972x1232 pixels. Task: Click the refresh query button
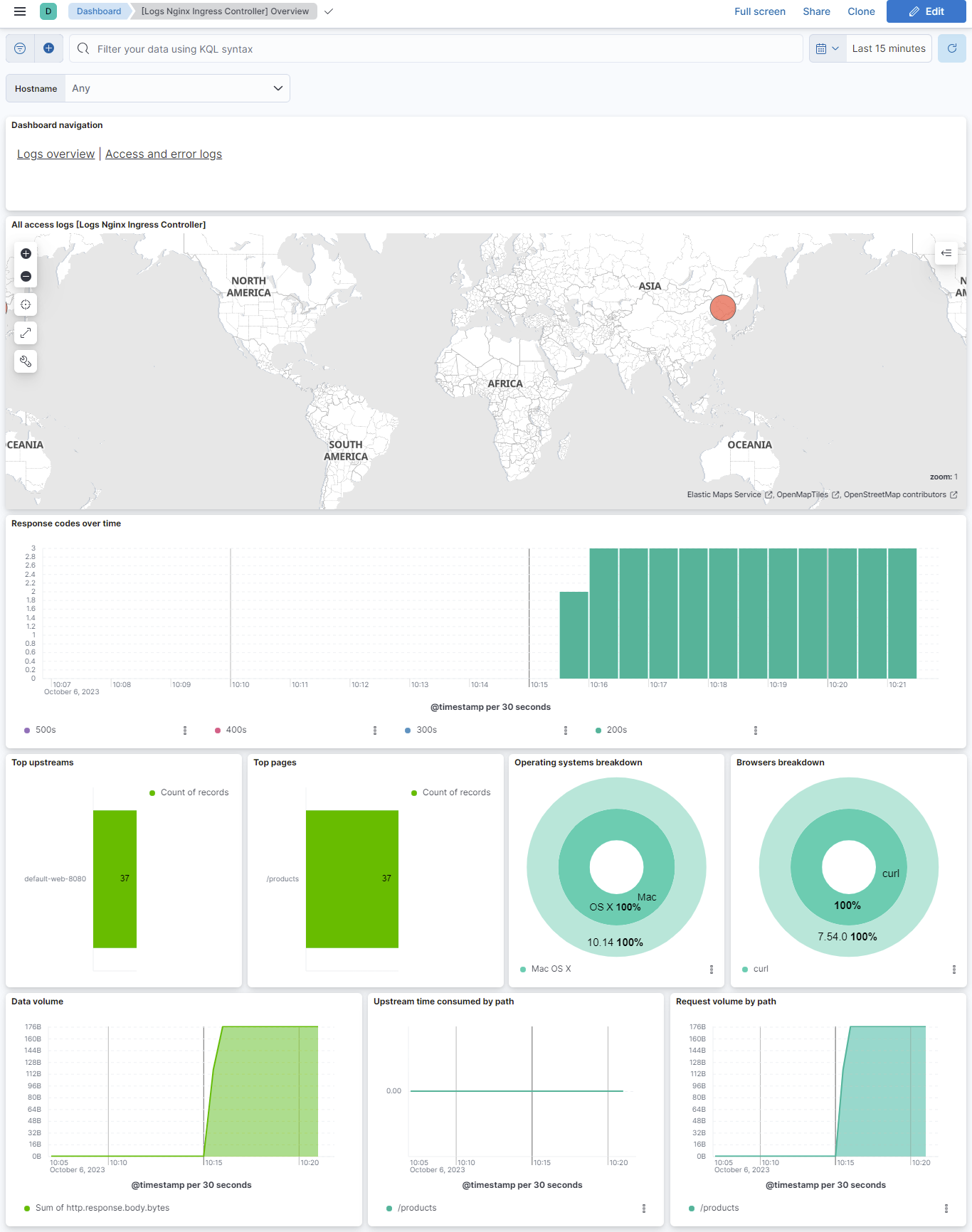tap(951, 48)
